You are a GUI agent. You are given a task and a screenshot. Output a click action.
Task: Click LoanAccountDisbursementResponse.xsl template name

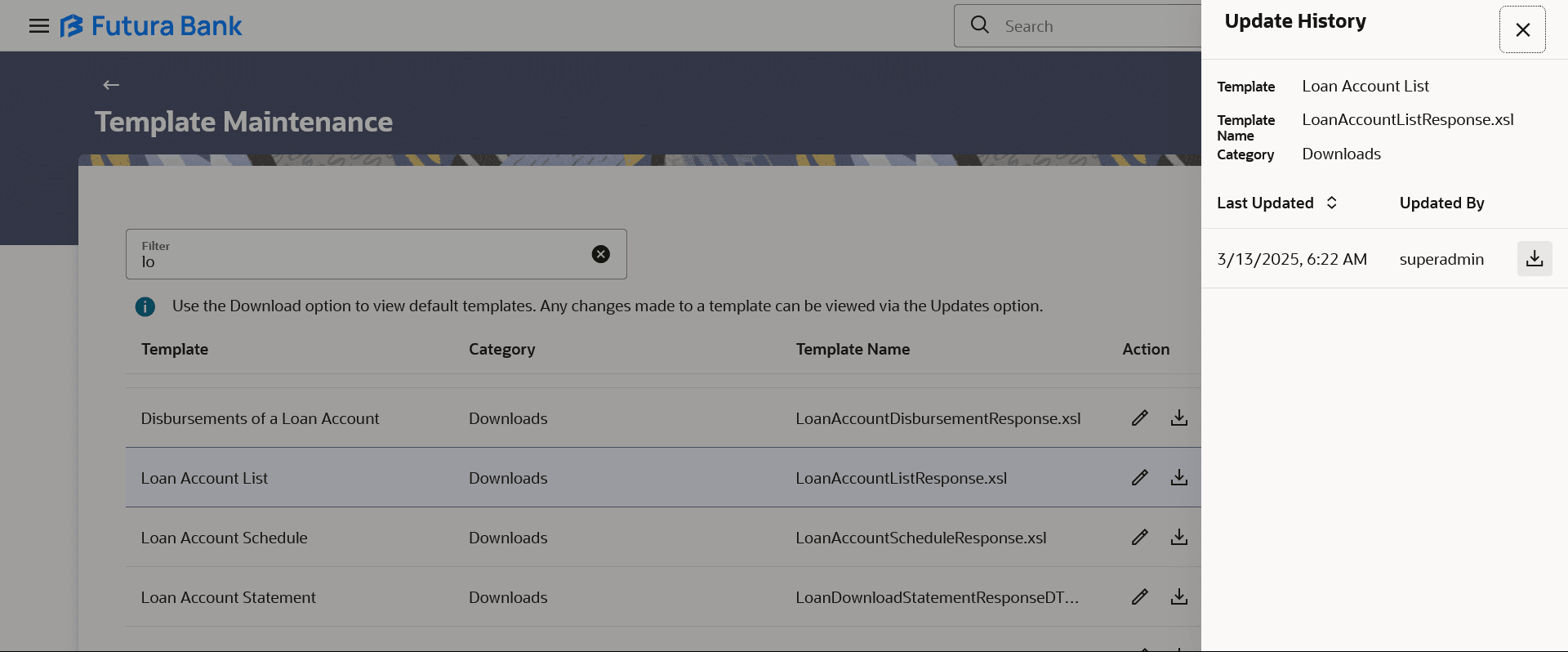pos(938,418)
